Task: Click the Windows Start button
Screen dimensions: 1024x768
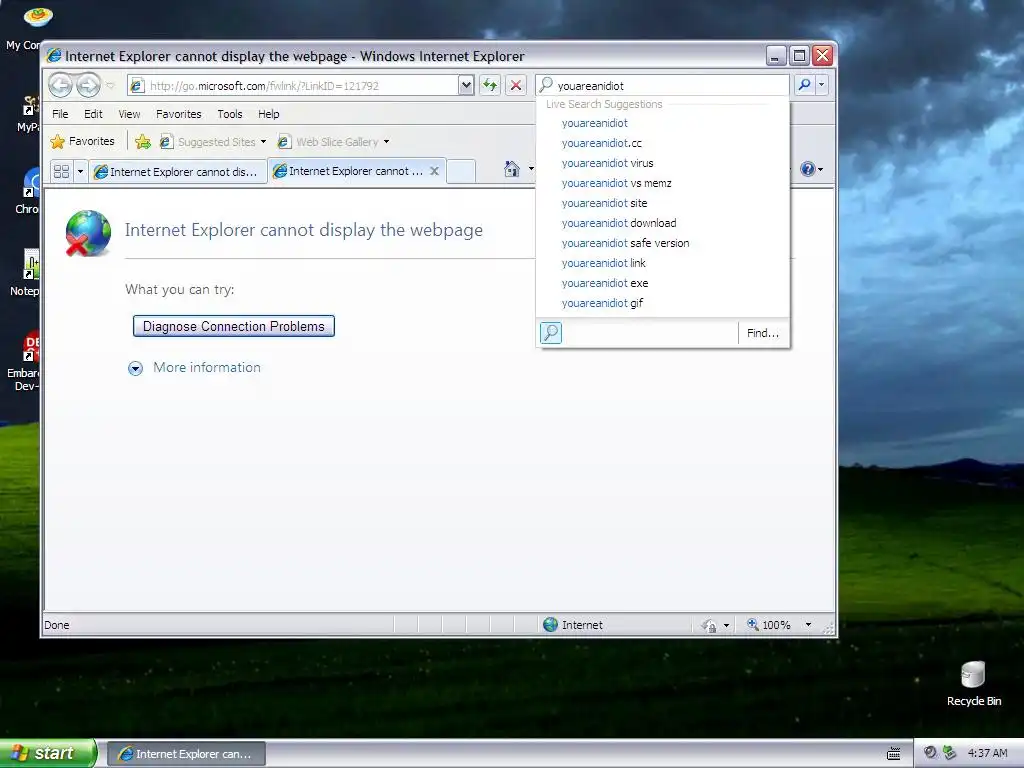Action: tap(48, 754)
